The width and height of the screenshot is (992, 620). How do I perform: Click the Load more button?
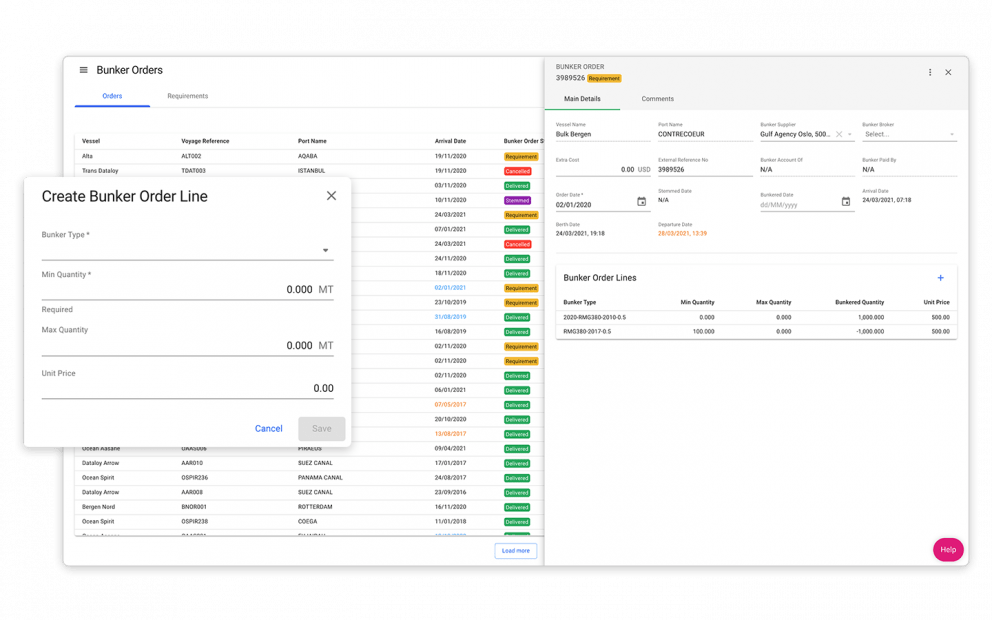[515, 551]
